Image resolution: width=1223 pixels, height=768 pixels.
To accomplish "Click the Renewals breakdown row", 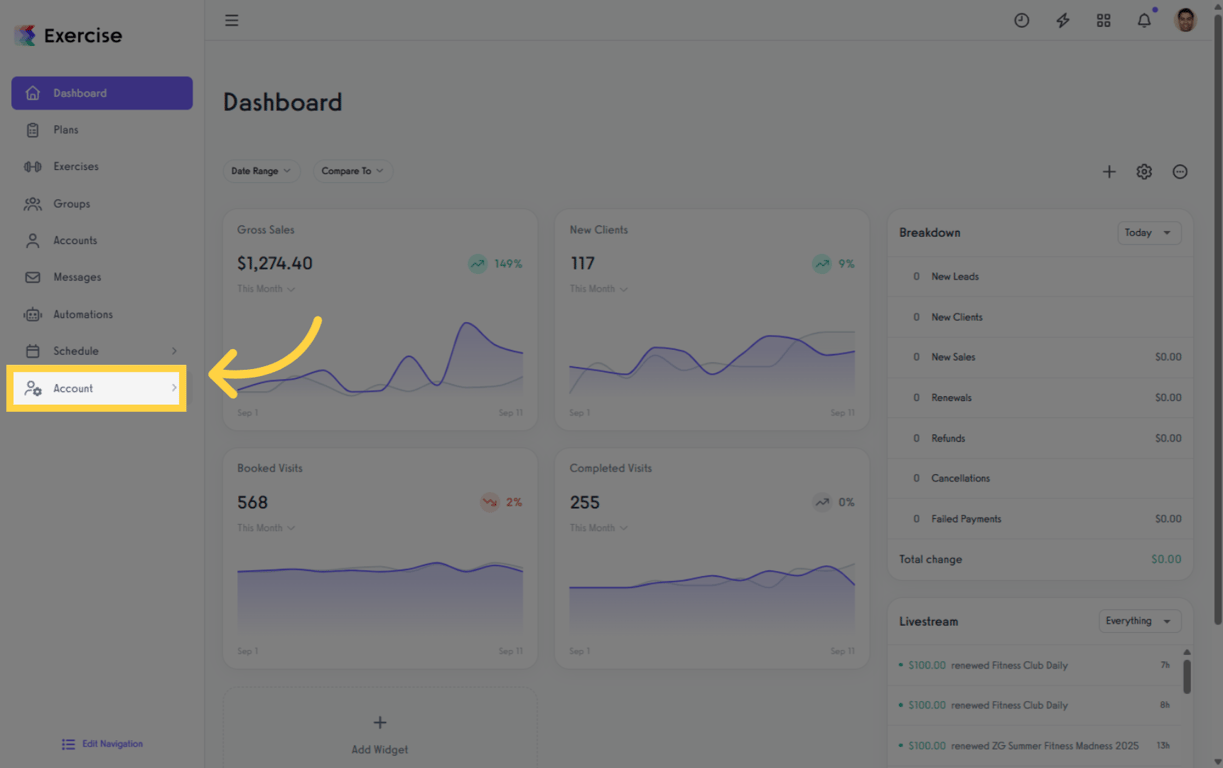I will pyautogui.click(x=1040, y=398).
